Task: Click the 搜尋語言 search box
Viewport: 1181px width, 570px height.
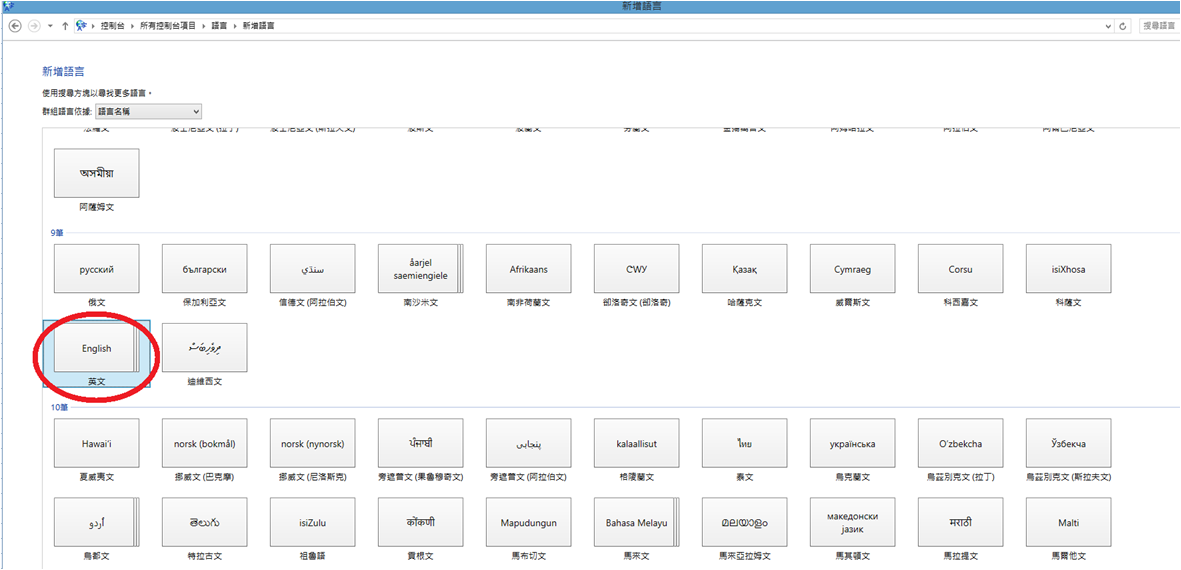Action: coord(1158,25)
